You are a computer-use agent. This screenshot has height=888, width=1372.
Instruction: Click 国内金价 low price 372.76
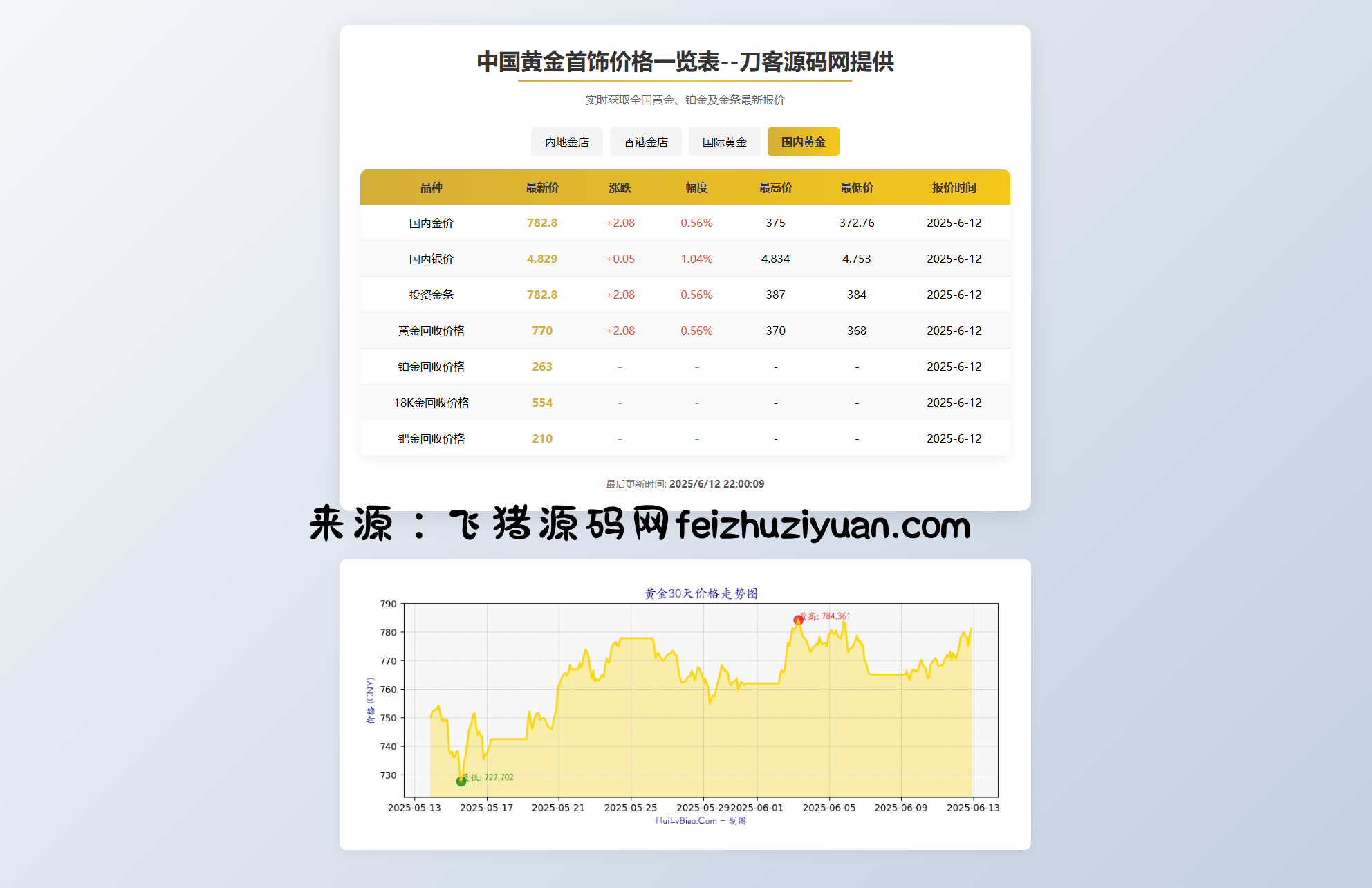click(x=857, y=223)
